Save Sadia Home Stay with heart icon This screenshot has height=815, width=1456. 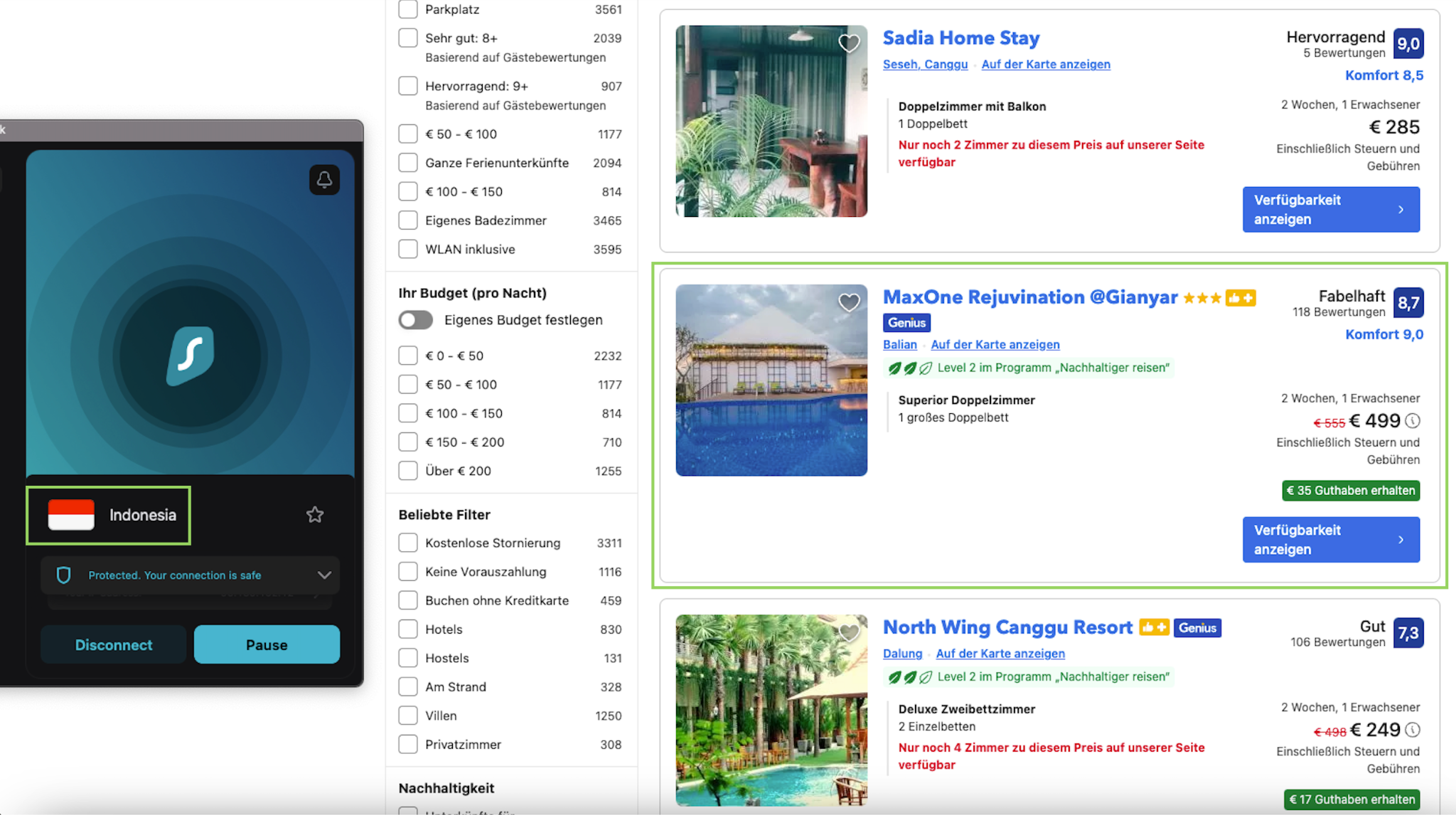[x=849, y=43]
